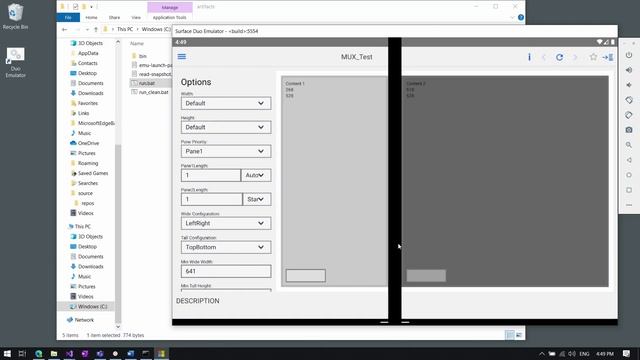Click the Explorer up directory arrow
This screenshot has height=360, width=640.
coord(96,29)
